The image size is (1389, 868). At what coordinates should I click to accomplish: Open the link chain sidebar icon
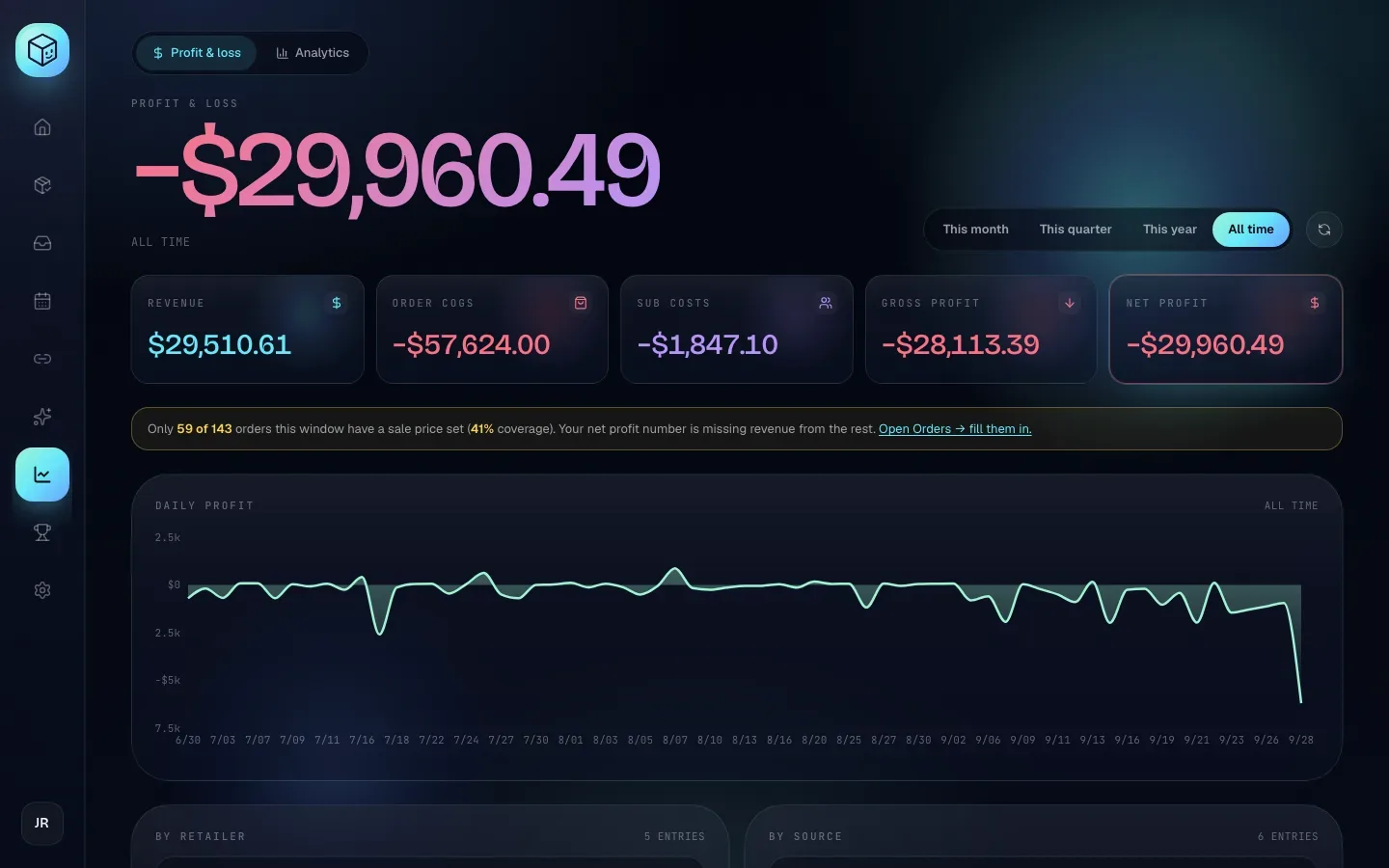42,359
